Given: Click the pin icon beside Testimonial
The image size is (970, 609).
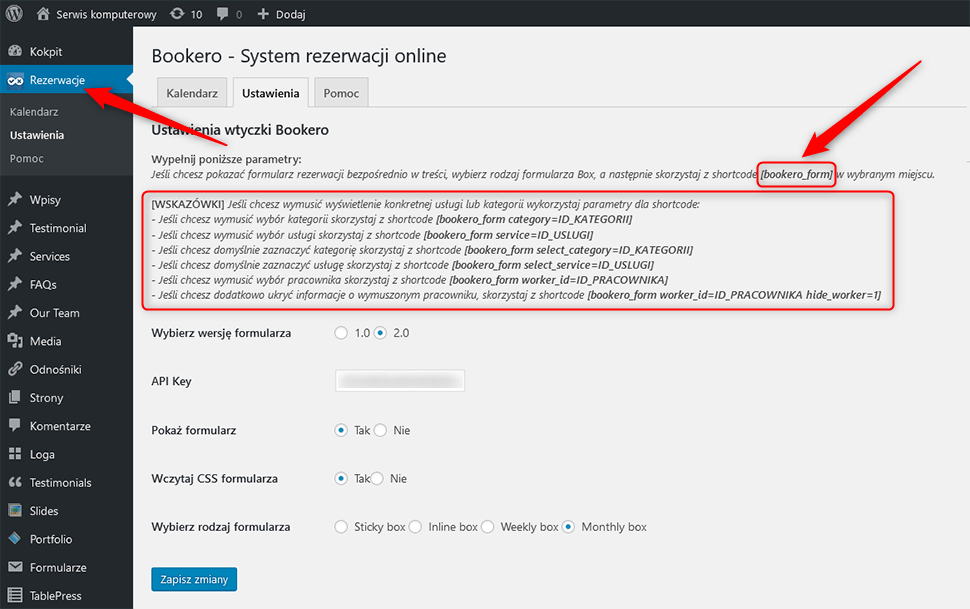Looking at the screenshot, I should pyautogui.click(x=15, y=228).
